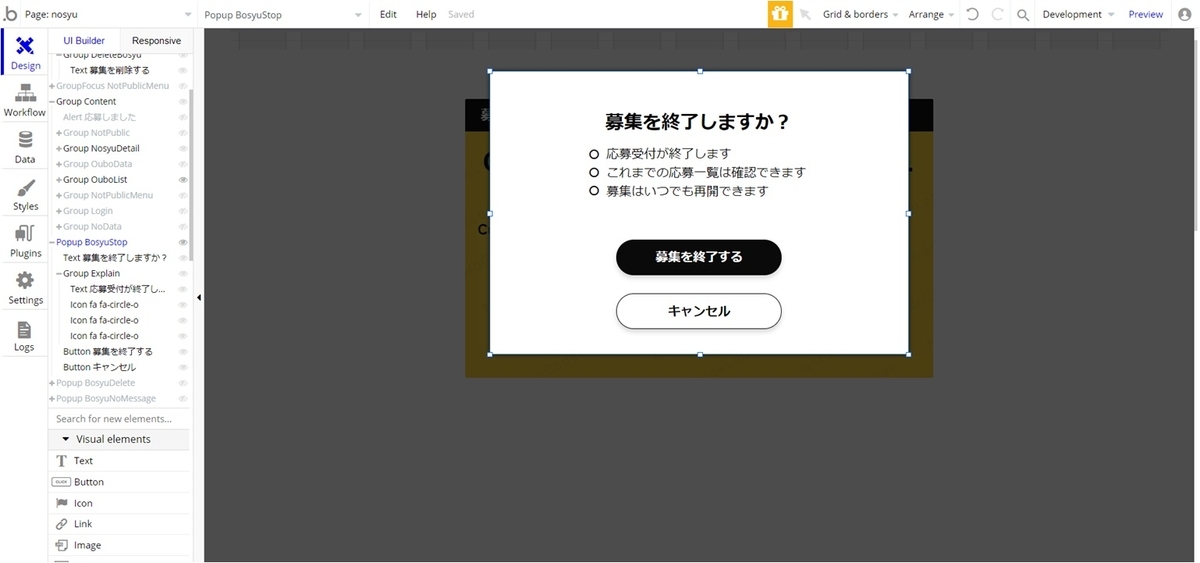
Task: Select GroupFocus NotPublicMenu tree row
Action: [x=112, y=86]
